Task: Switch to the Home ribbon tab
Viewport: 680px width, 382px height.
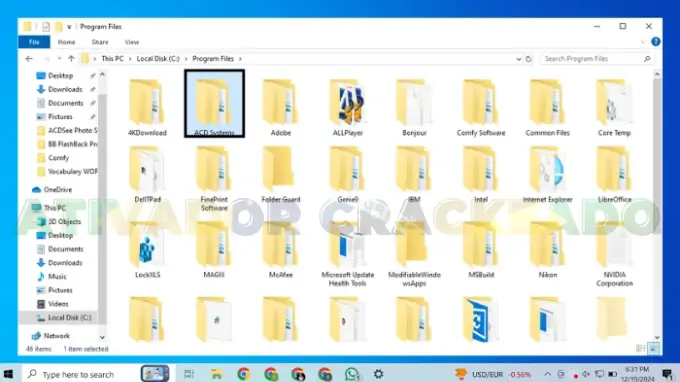Action: tap(66, 42)
